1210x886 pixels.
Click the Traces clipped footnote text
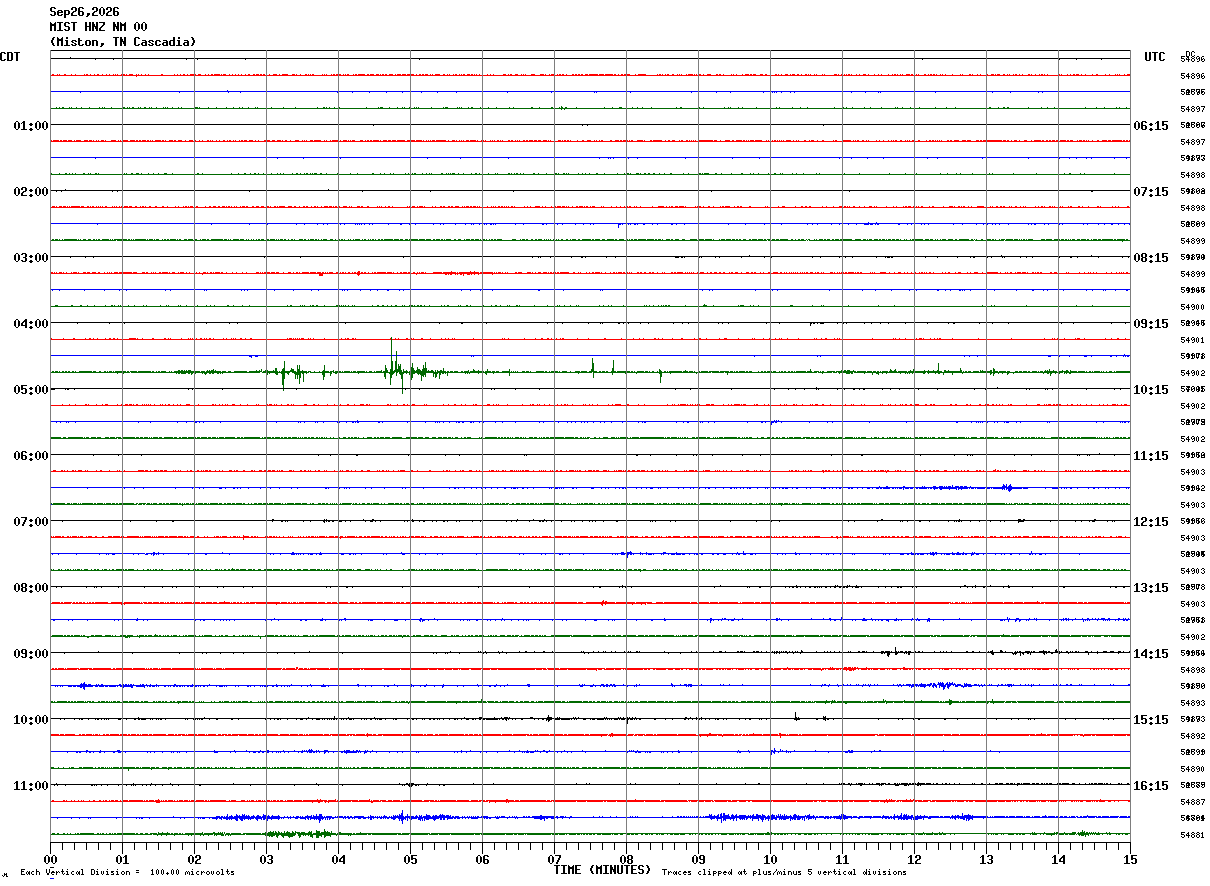point(784,873)
